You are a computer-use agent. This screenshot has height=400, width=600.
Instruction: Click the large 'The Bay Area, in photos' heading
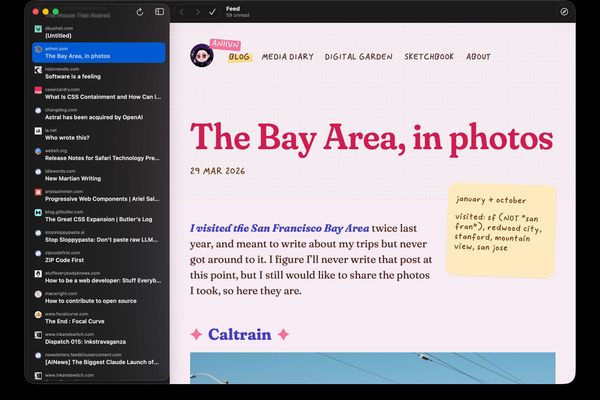pyautogui.click(x=372, y=138)
